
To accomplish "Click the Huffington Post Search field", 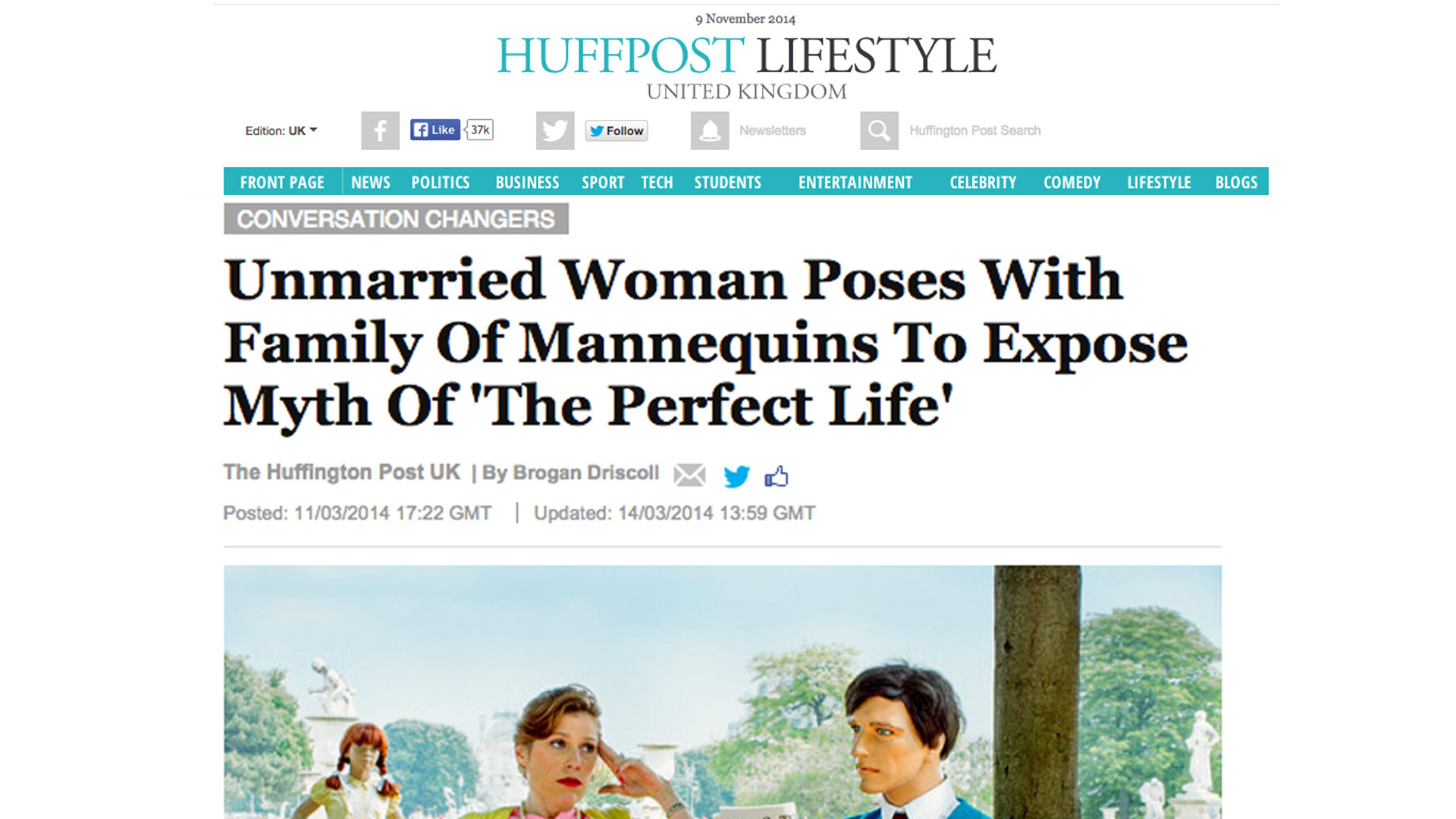I will [x=974, y=130].
